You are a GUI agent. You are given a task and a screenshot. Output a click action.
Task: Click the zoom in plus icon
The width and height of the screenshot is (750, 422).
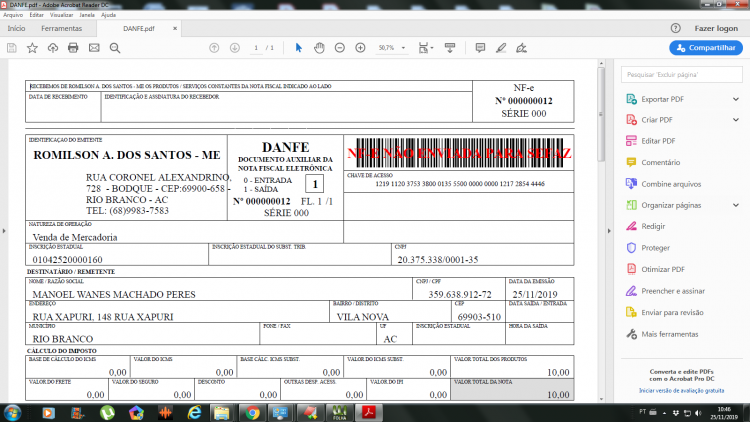360,48
